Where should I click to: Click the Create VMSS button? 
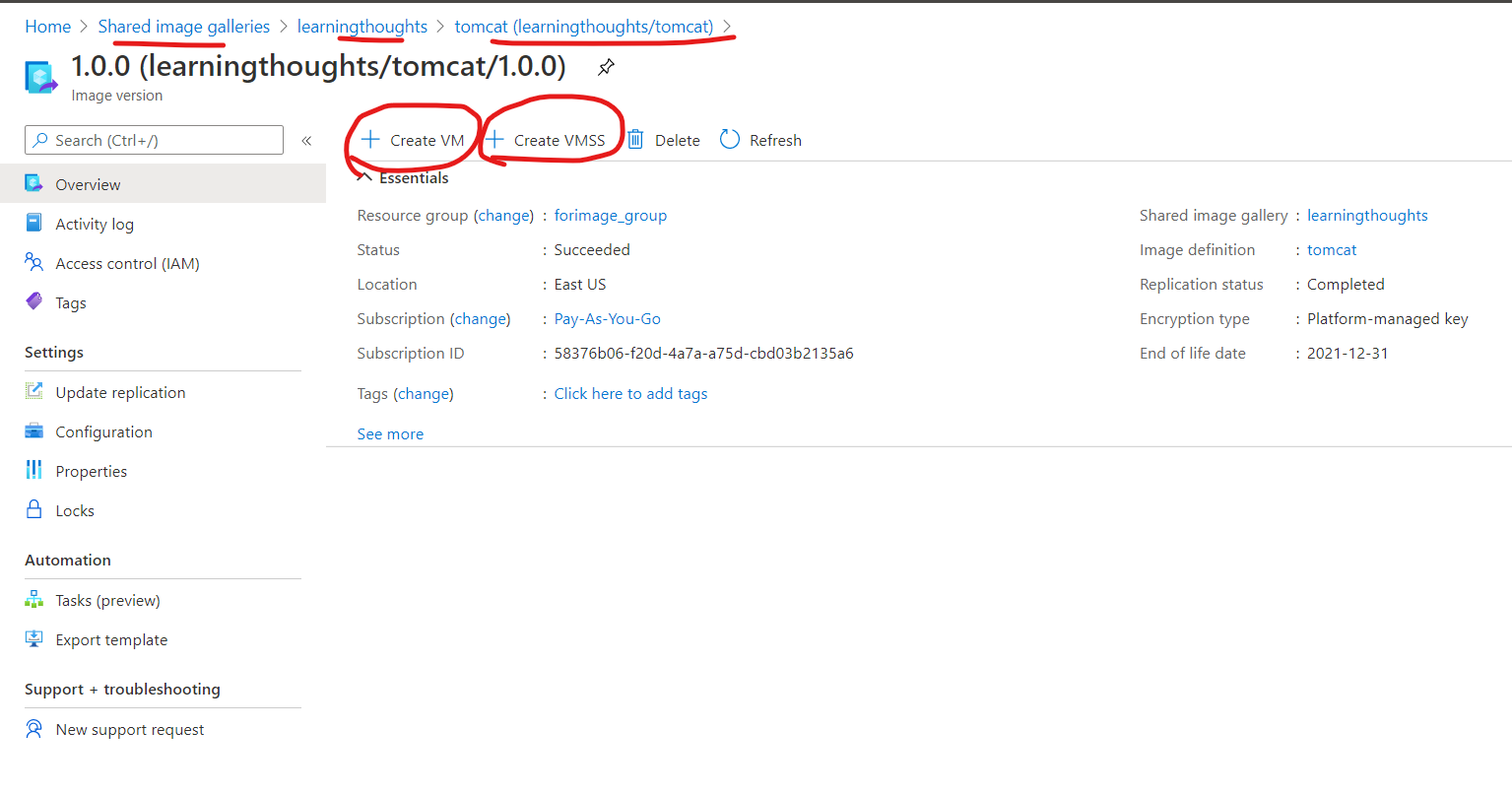548,140
